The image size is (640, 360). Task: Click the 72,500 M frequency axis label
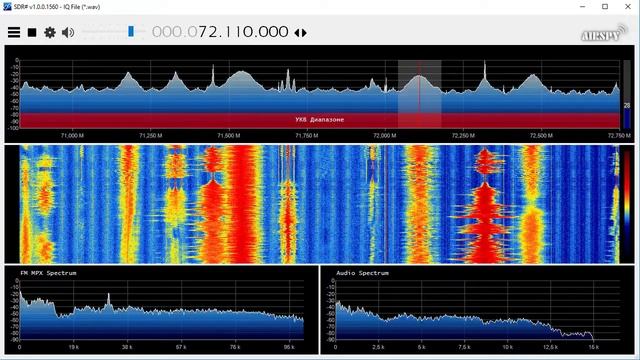pos(541,135)
